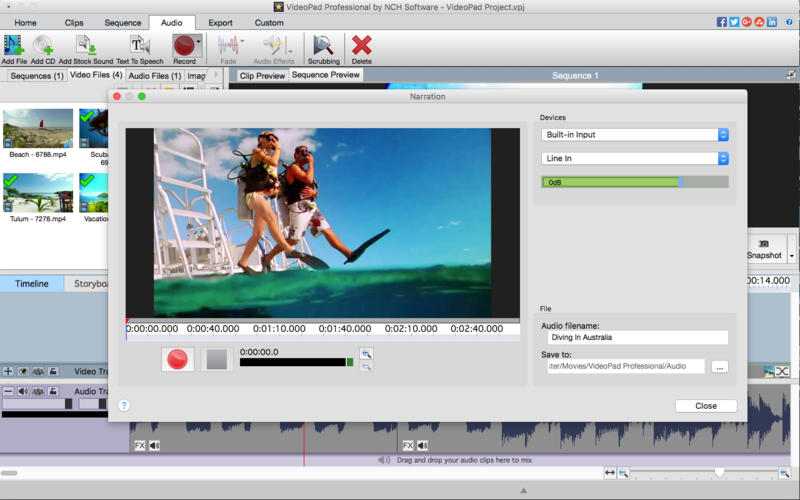Switch to the Home ribbon tab
The height and width of the screenshot is (500, 800).
click(26, 23)
